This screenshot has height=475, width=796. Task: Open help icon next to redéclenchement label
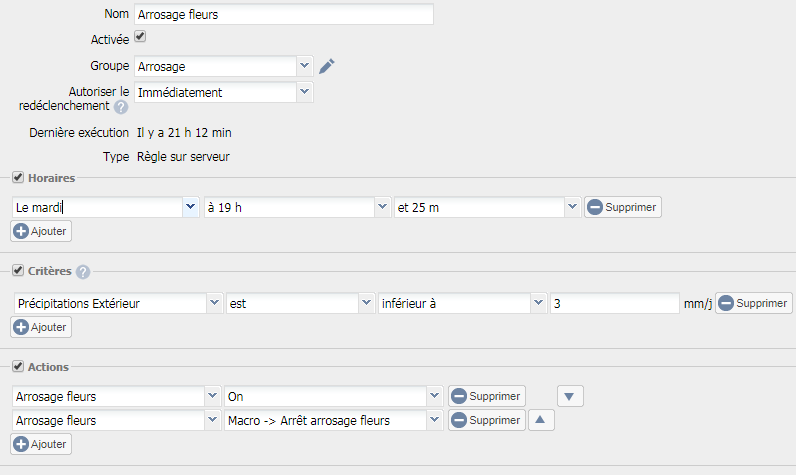point(121,107)
